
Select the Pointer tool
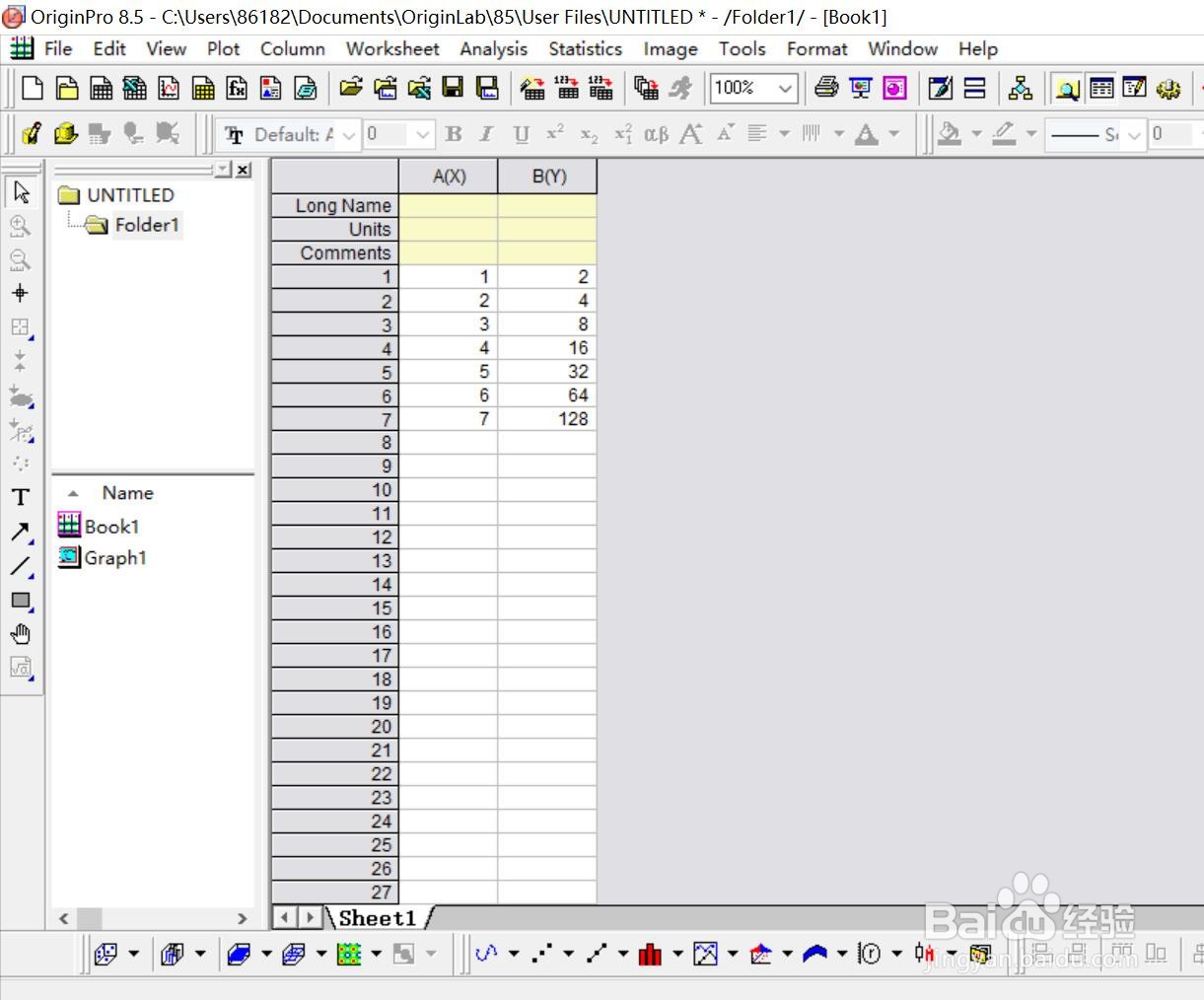[x=21, y=192]
